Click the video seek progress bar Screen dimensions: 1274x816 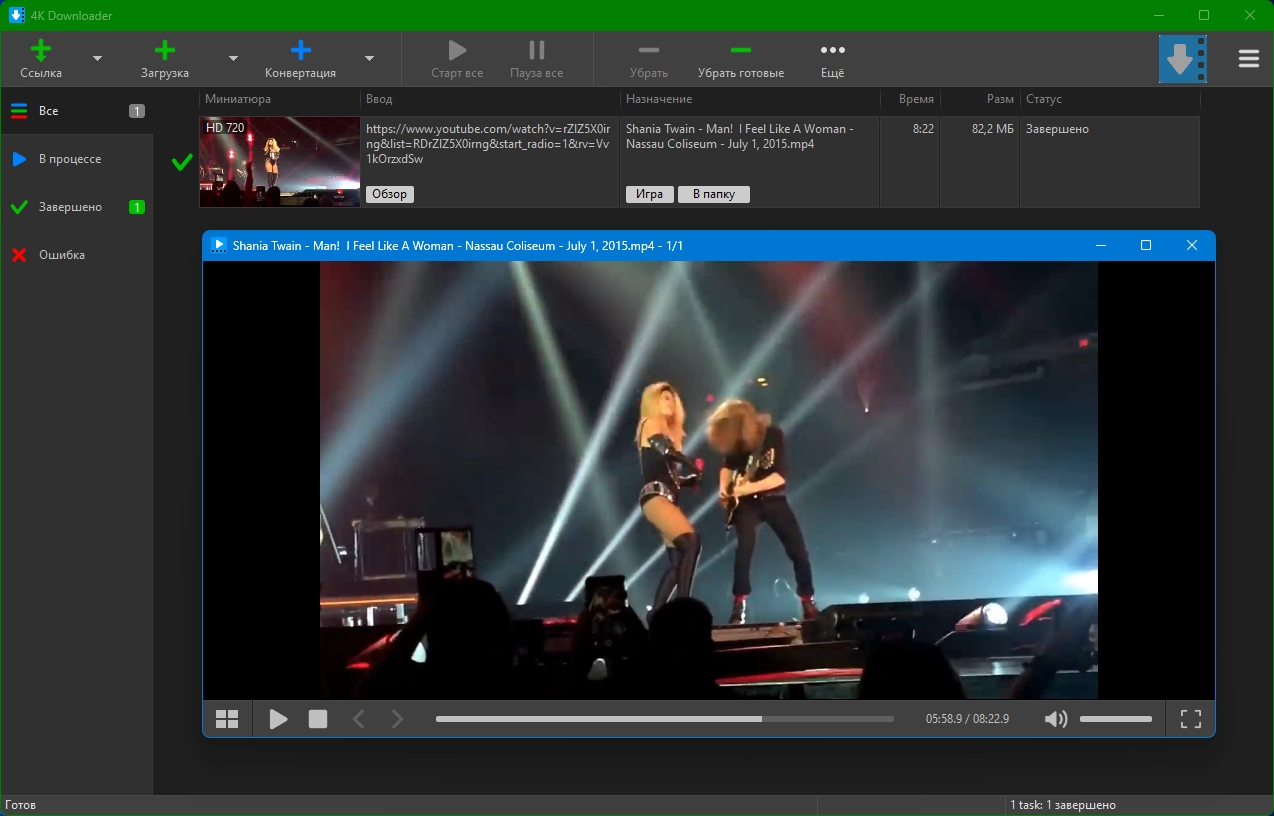(664, 719)
